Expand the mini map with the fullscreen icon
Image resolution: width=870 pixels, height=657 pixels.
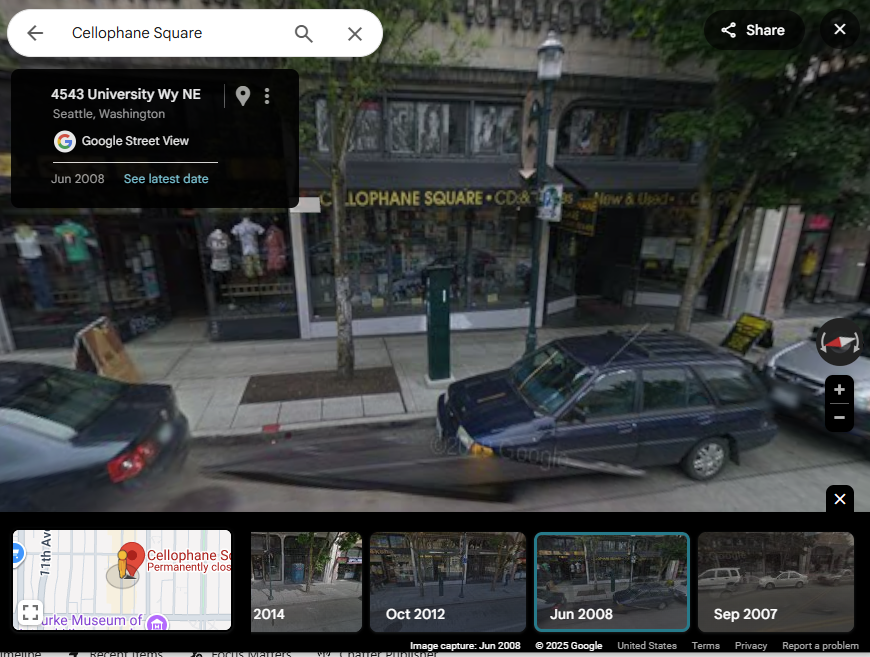(30, 613)
